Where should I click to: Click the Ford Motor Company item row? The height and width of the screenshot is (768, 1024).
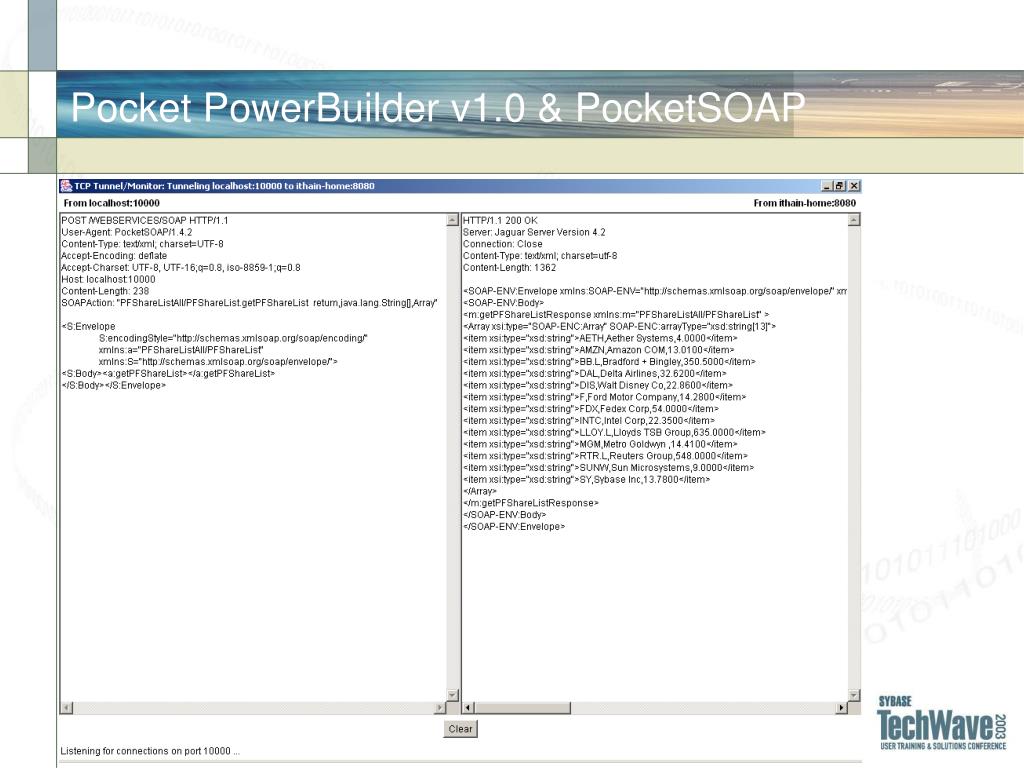605,397
